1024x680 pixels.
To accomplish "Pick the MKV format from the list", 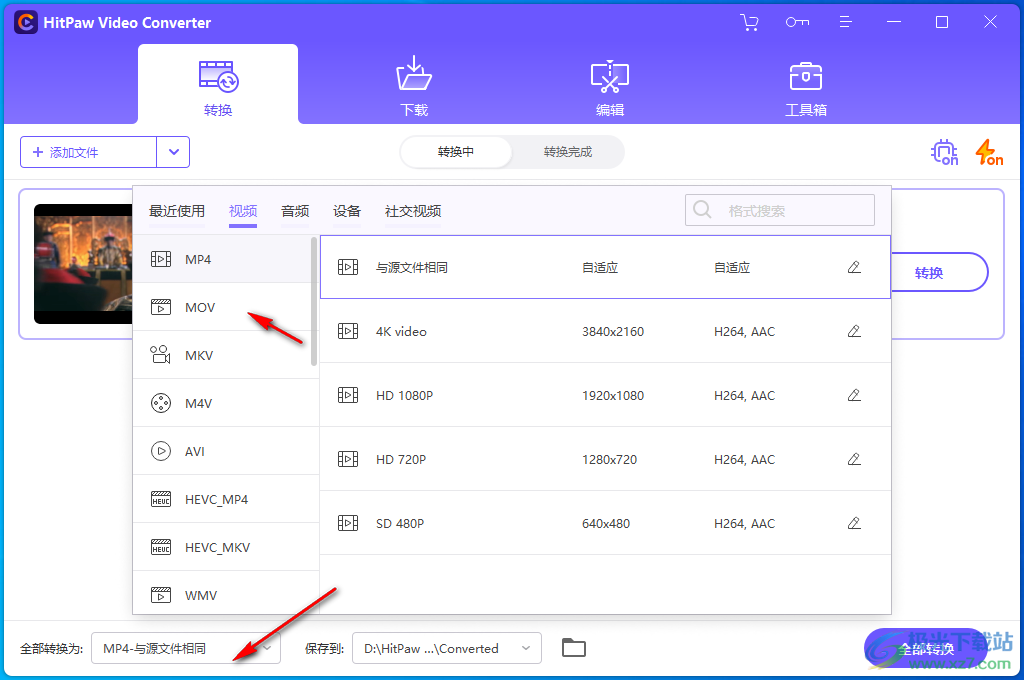I will [x=197, y=354].
